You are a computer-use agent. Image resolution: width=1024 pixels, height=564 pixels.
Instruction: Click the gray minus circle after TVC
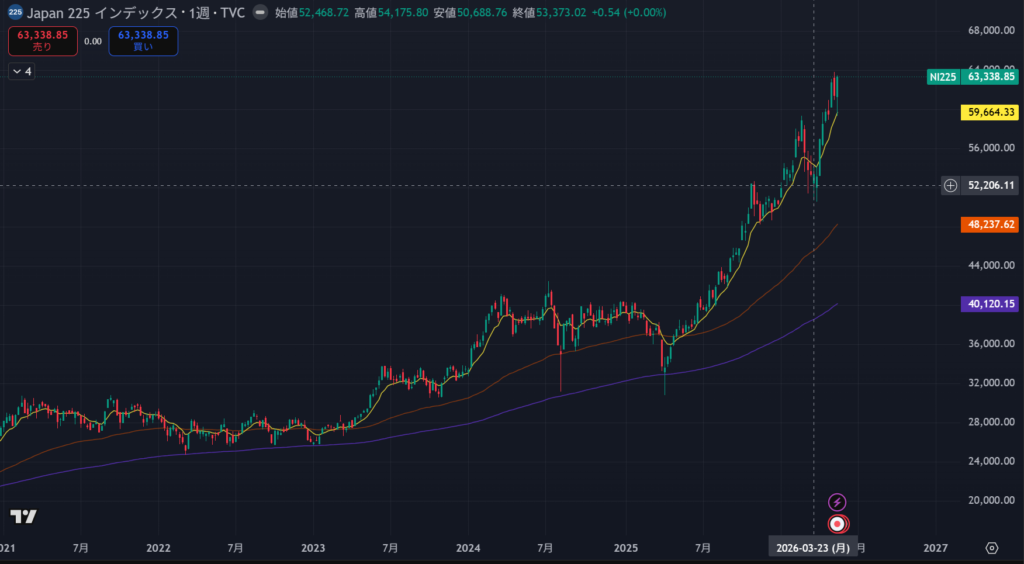(x=260, y=12)
